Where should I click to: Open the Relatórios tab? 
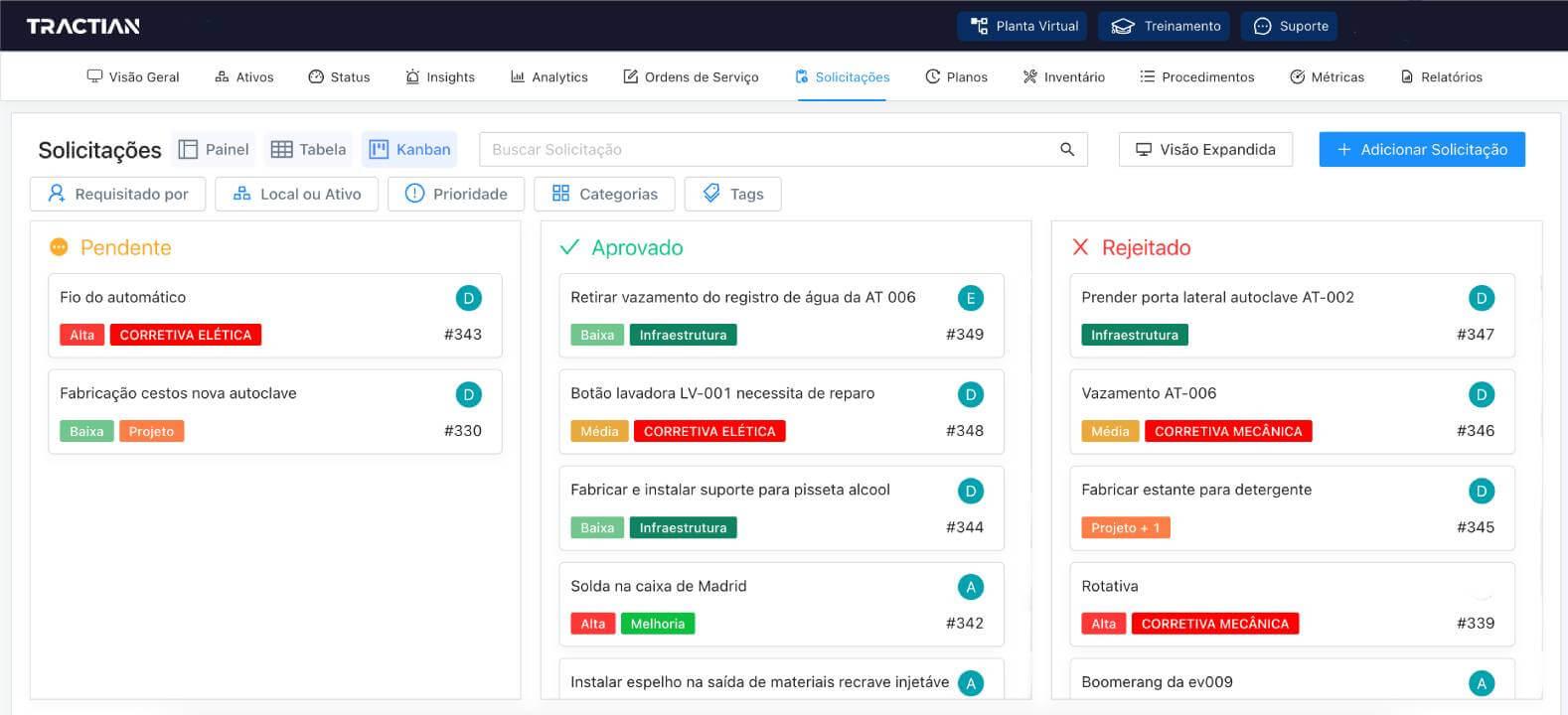pyautogui.click(x=1441, y=76)
